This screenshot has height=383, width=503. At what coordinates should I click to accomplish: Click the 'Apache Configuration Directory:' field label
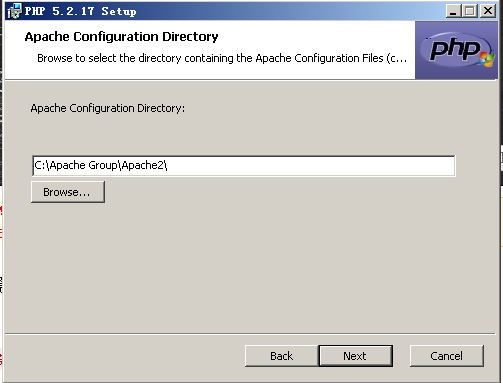(x=108, y=108)
